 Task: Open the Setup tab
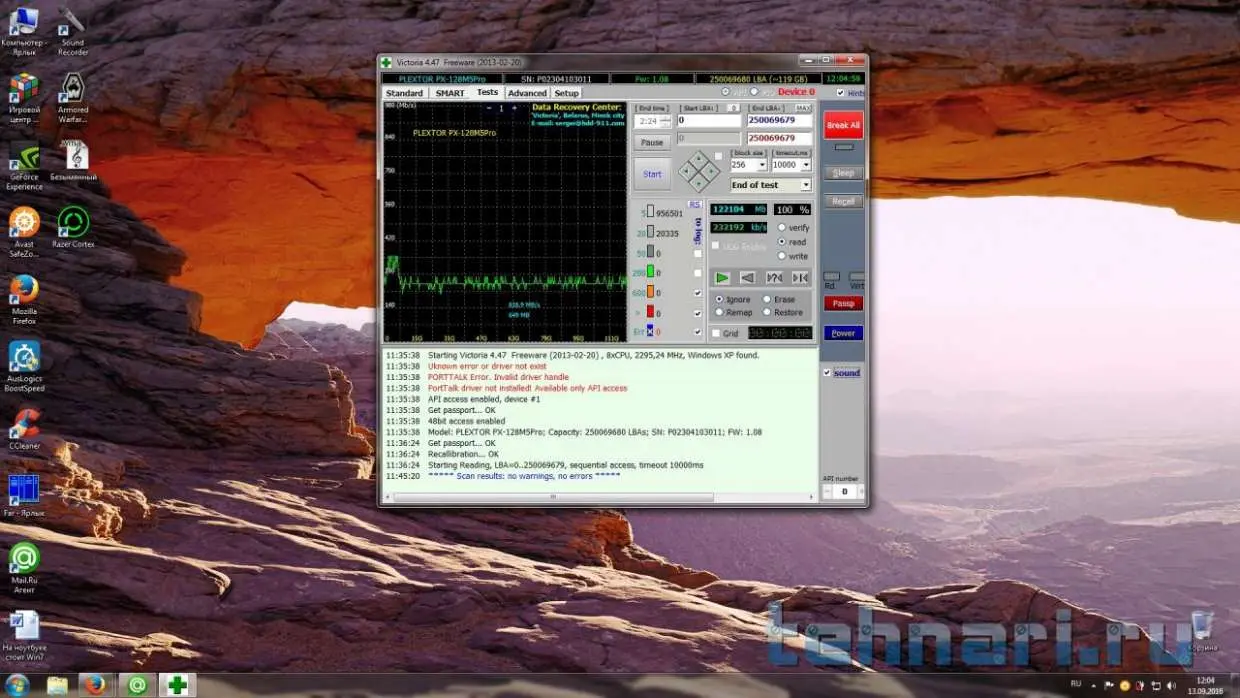click(x=567, y=93)
